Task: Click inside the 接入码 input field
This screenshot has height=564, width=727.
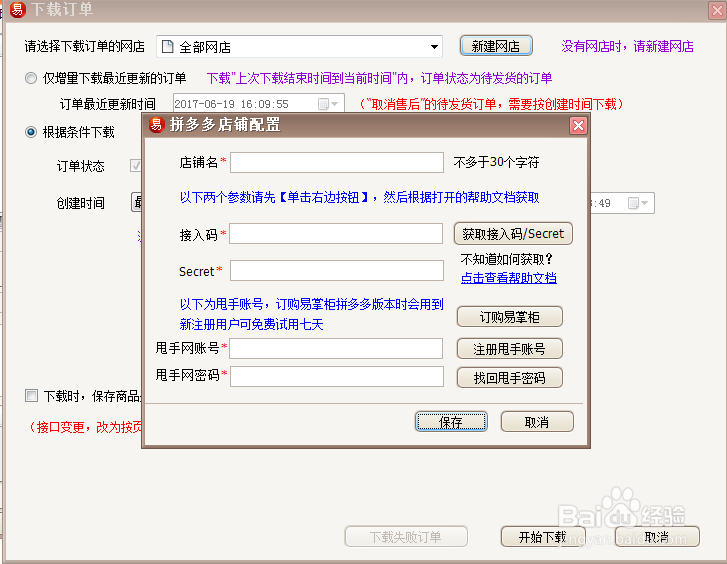Action: click(336, 234)
